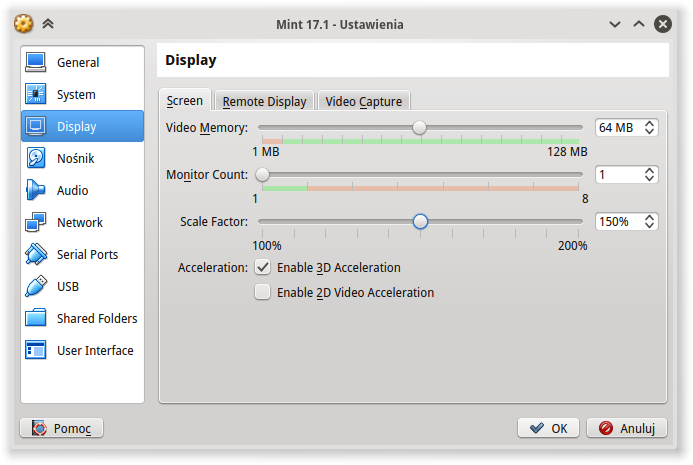Screen dimensions: 693x465
Task: Decrease Scale Factor with down arrow
Action: tap(649, 225)
